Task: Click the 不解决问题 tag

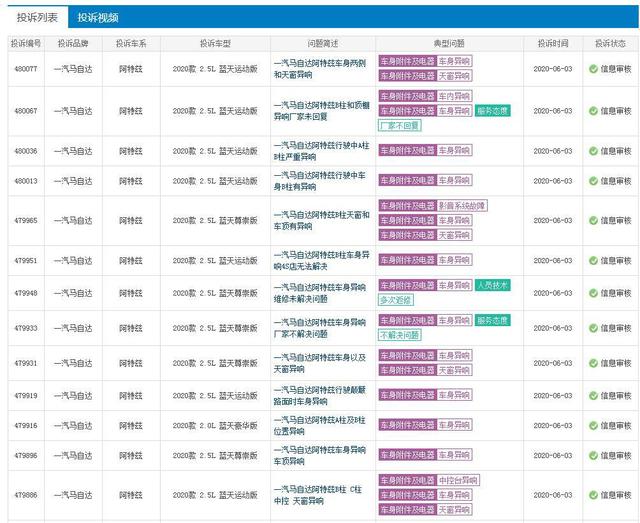Action: pyautogui.click(x=400, y=335)
